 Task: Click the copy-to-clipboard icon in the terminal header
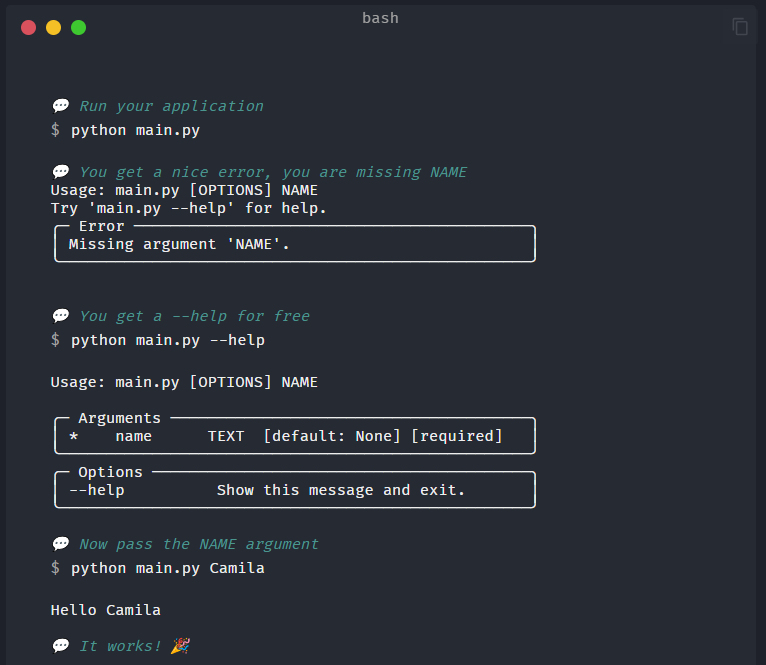(740, 27)
